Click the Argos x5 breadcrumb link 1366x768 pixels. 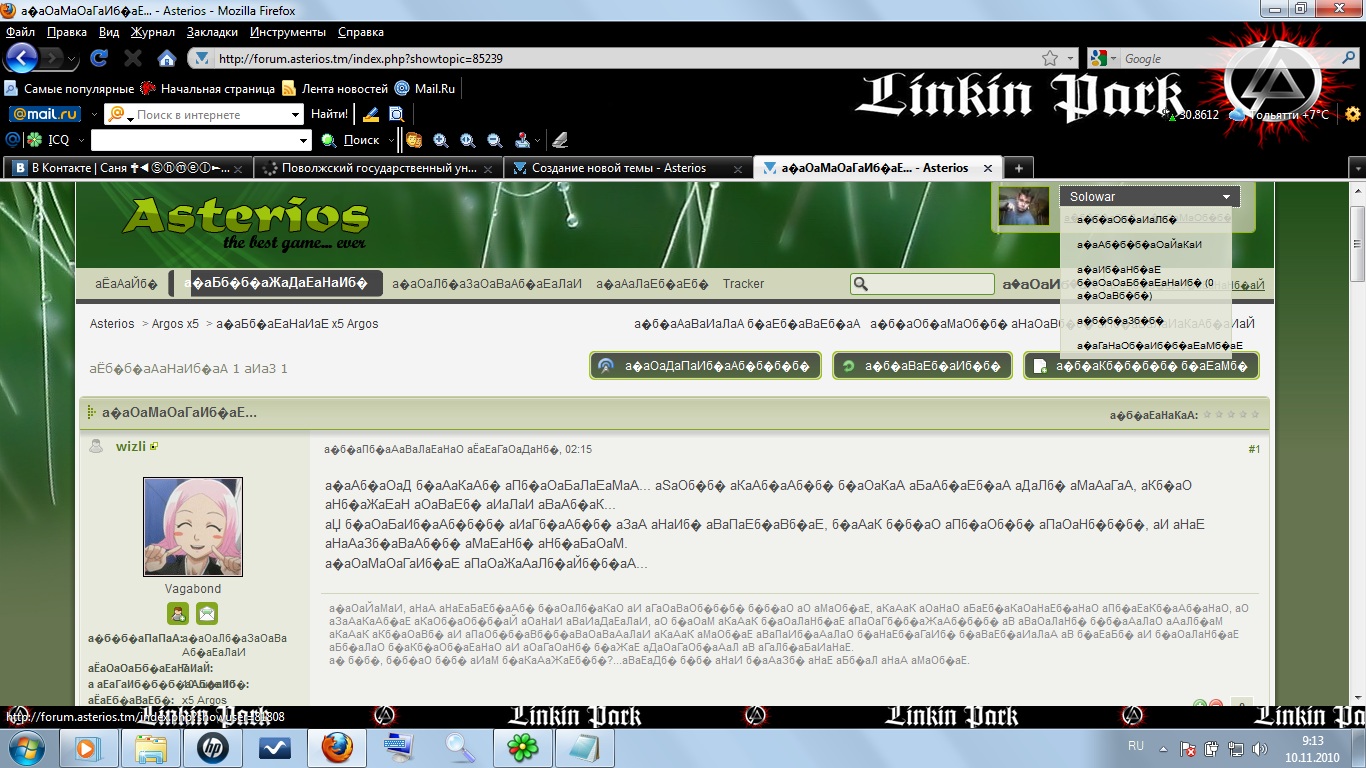coord(175,324)
